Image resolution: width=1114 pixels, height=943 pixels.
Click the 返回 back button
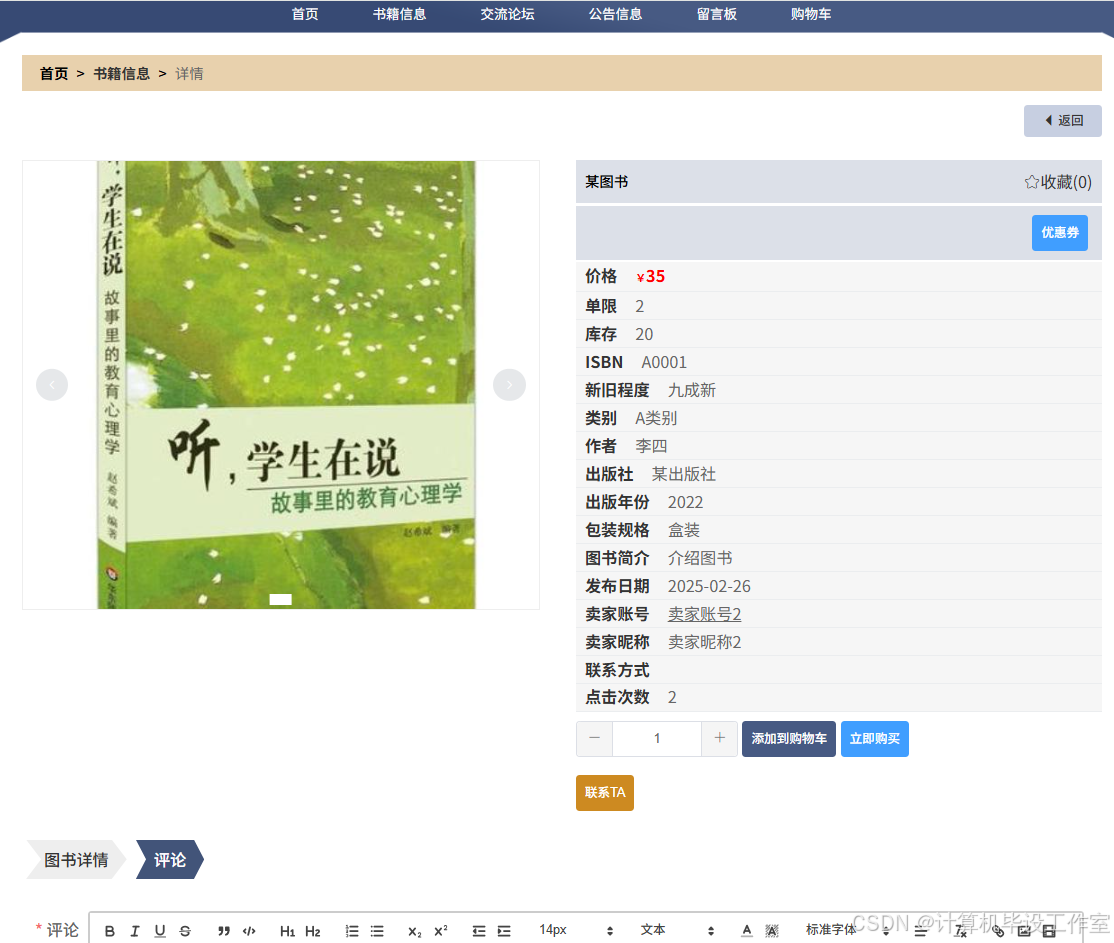coord(1063,121)
